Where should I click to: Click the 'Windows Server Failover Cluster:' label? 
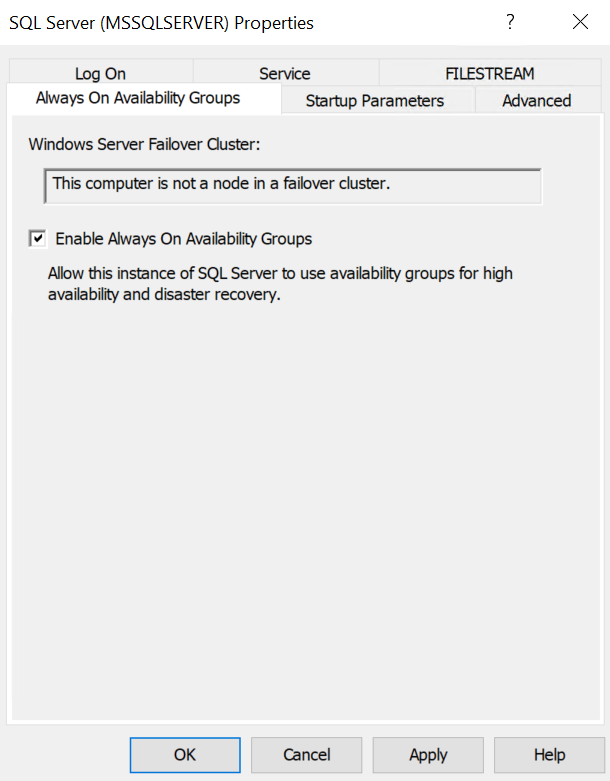(144, 144)
